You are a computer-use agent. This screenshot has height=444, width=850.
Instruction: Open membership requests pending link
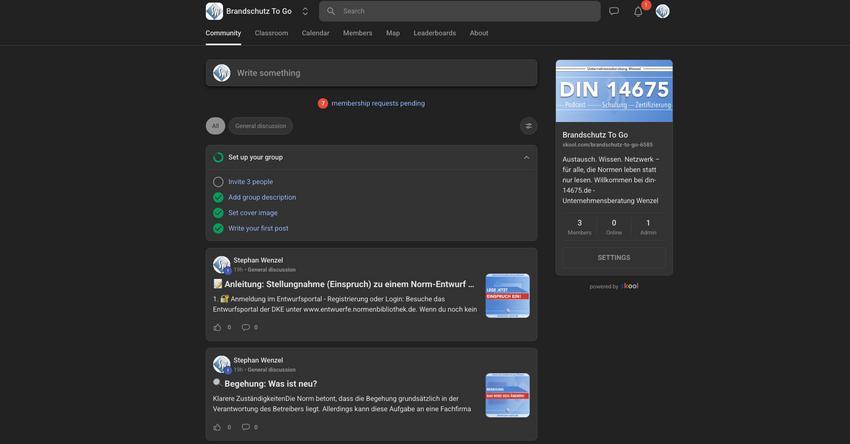[378, 103]
